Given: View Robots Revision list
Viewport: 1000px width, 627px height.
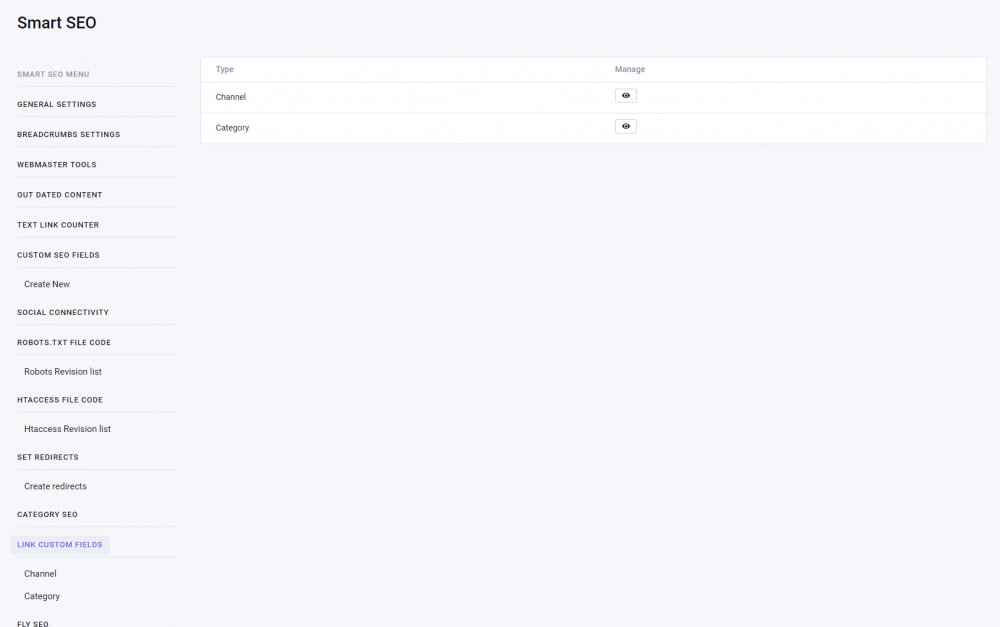Looking at the screenshot, I should coord(63,371).
